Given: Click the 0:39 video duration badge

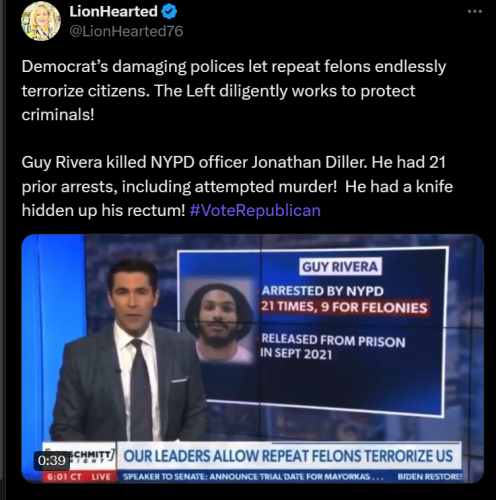Looking at the screenshot, I should (52, 461).
